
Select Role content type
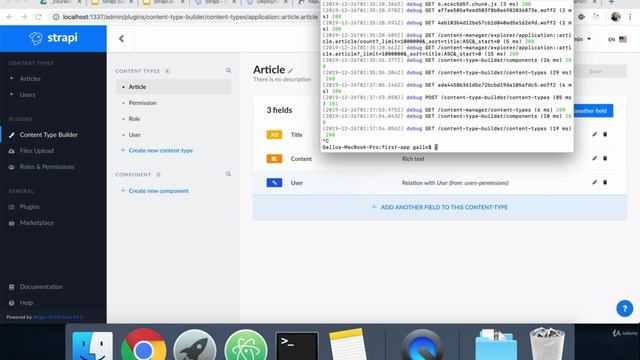(x=134, y=119)
